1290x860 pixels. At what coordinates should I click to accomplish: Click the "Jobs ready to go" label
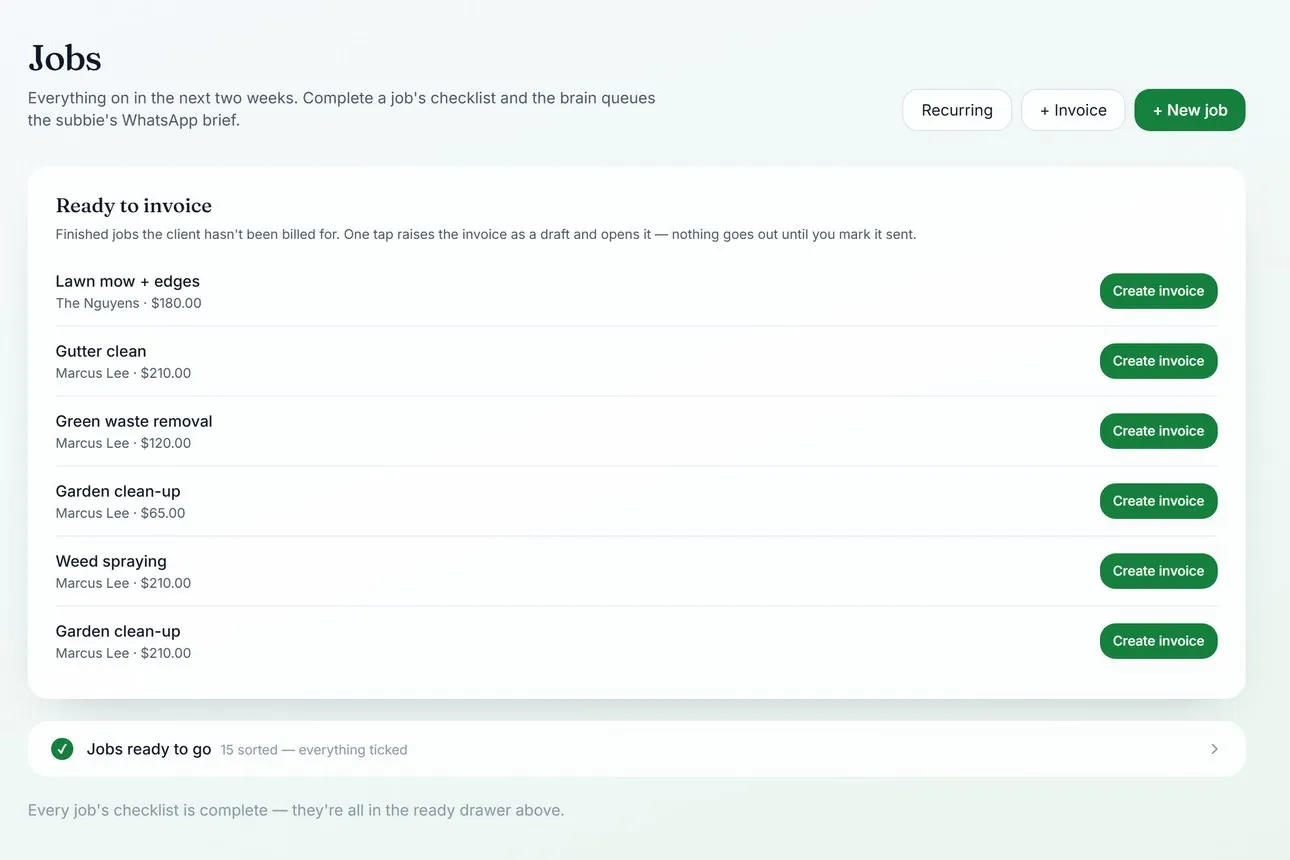tap(149, 749)
